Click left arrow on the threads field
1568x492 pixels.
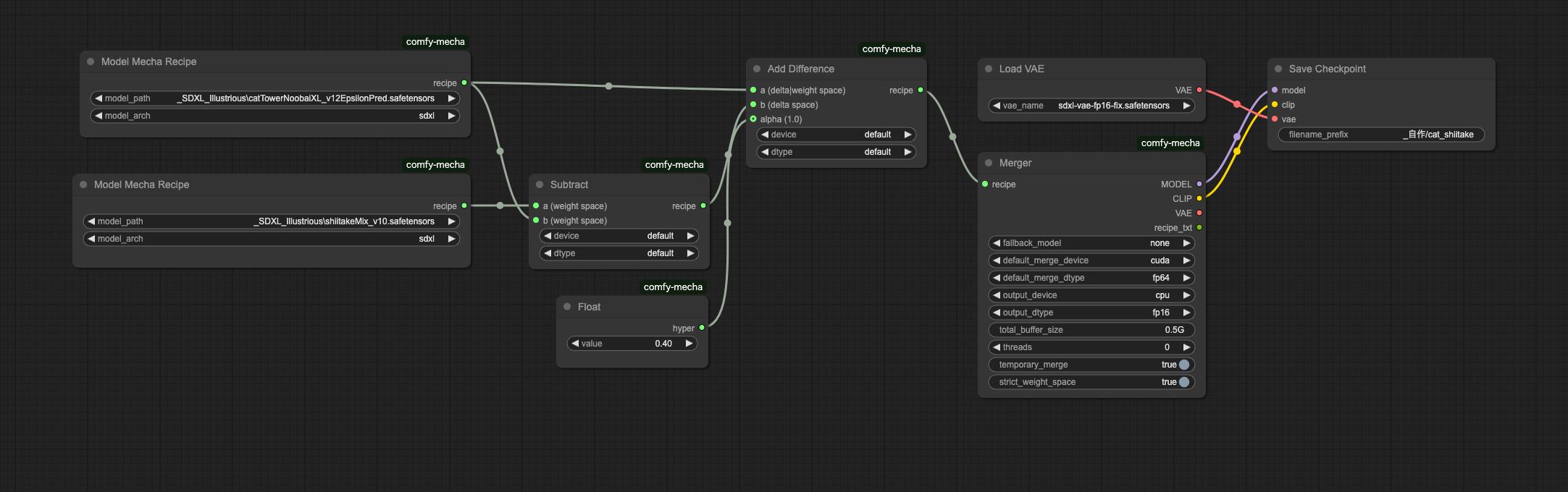[x=997, y=347]
